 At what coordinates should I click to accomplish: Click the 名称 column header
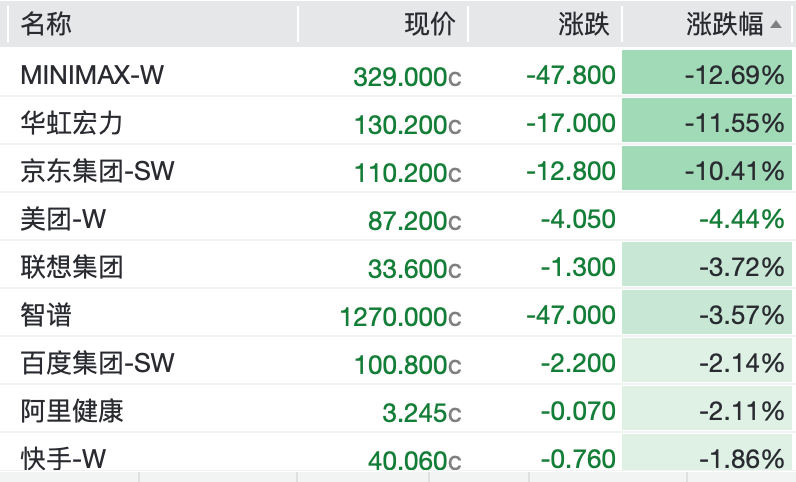(x=46, y=24)
